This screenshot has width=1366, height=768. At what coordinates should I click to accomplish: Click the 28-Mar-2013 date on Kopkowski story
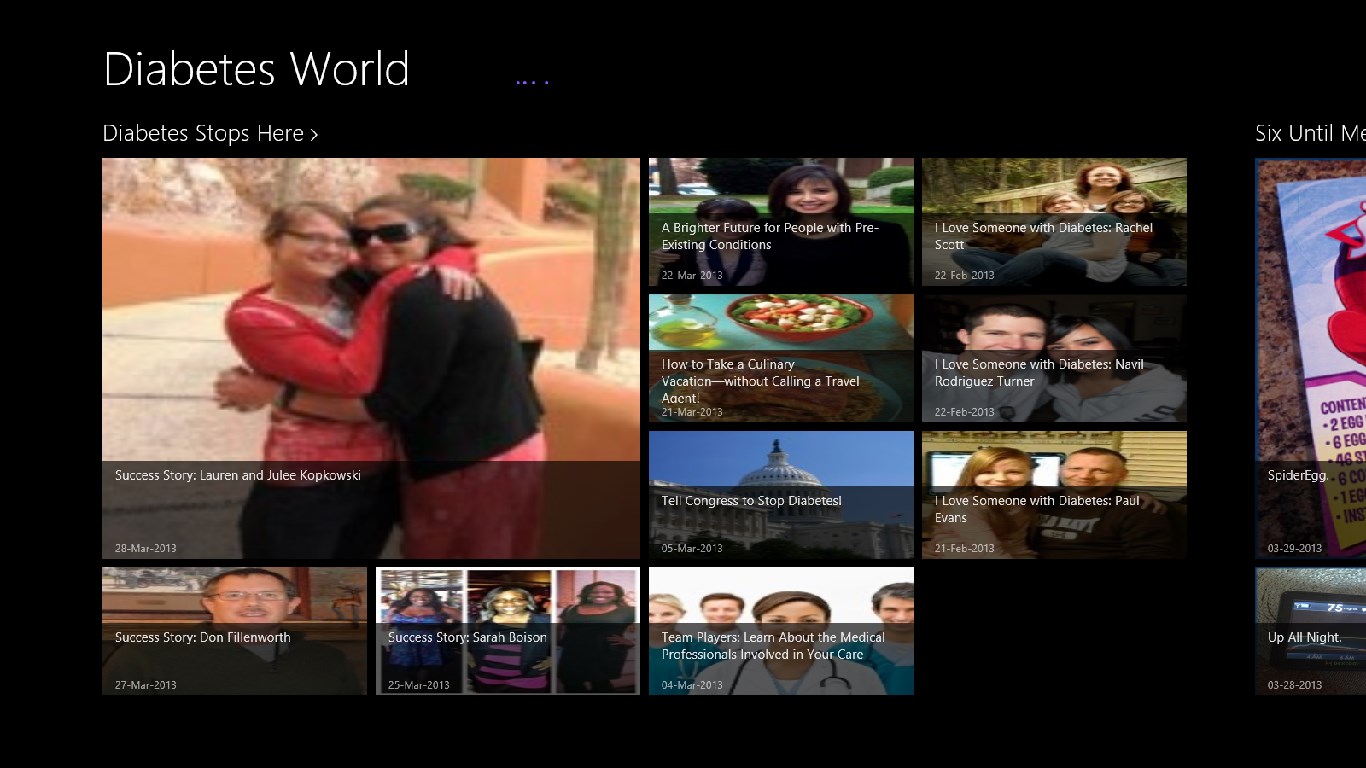pyautogui.click(x=145, y=548)
